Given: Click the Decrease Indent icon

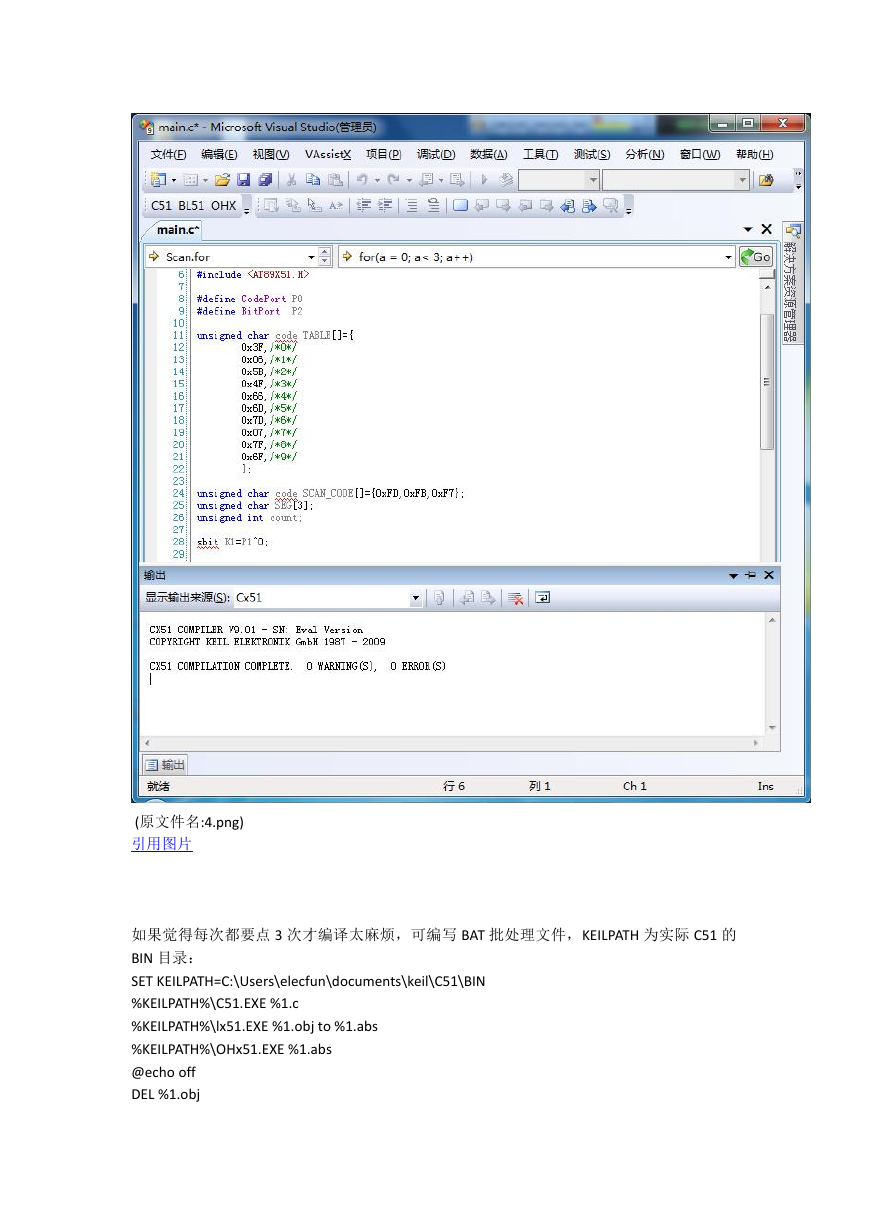Looking at the screenshot, I should pos(362,206).
